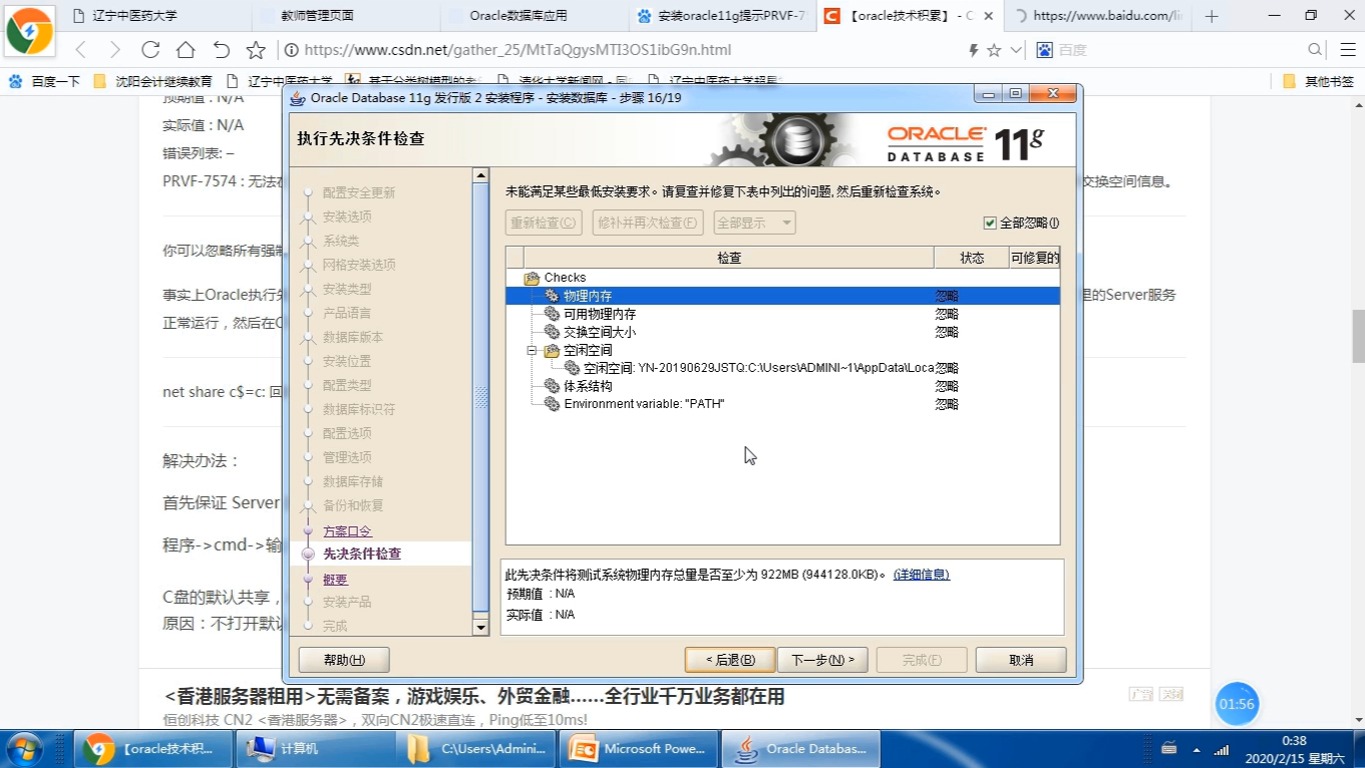Image resolution: width=1365 pixels, height=768 pixels.
Task: Click the 可修复的 column header
Action: click(x=1034, y=258)
